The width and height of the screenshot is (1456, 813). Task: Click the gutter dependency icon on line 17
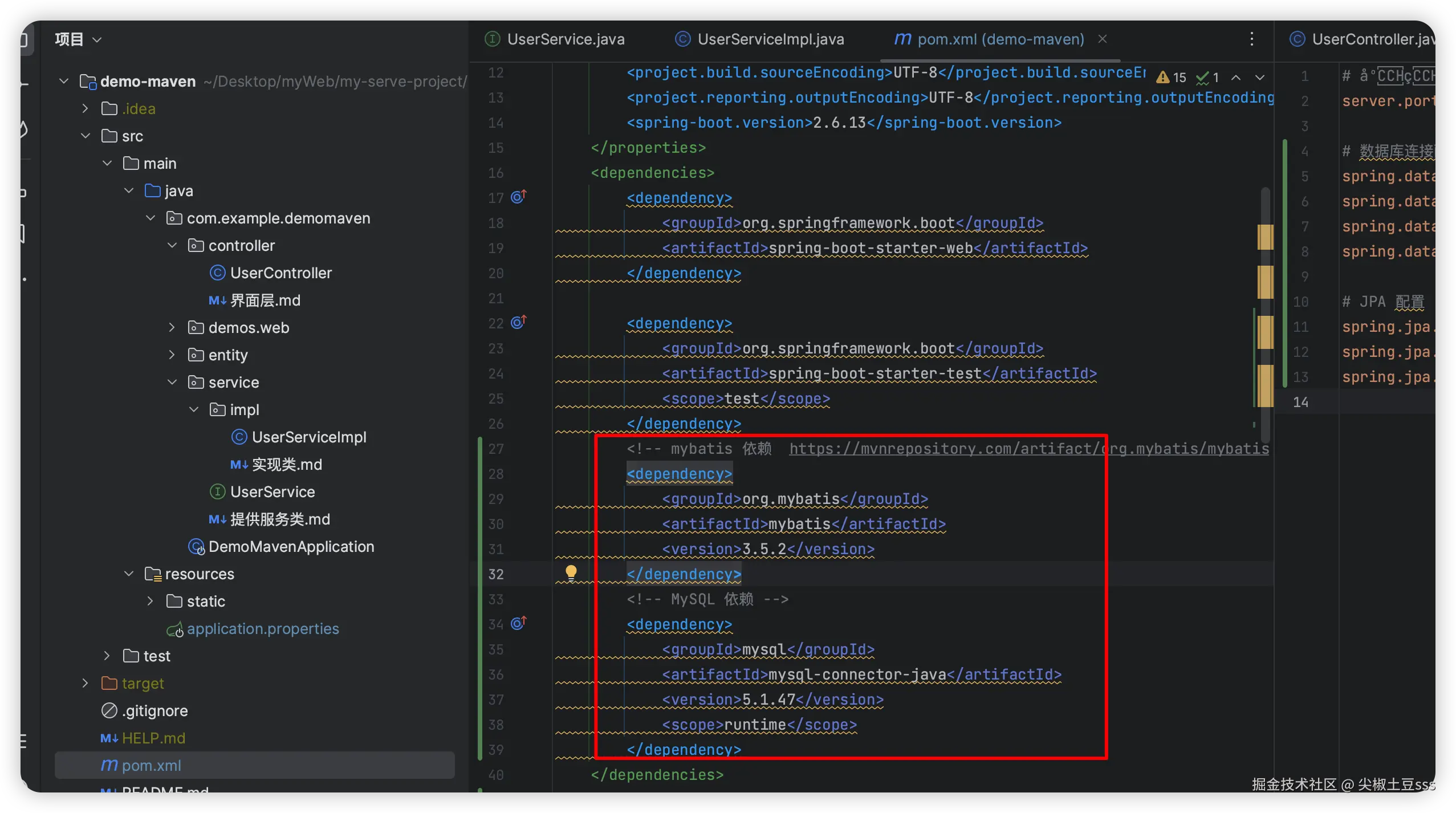(x=518, y=197)
